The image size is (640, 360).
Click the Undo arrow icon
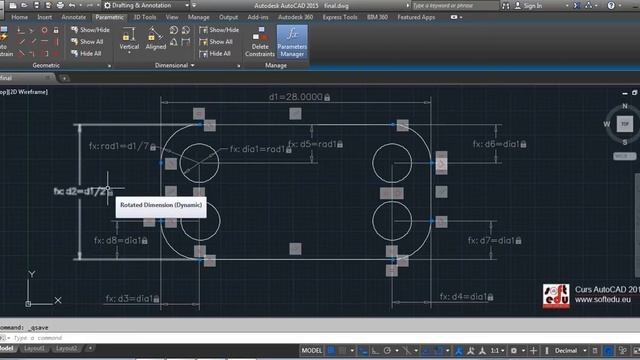click(72, 5)
